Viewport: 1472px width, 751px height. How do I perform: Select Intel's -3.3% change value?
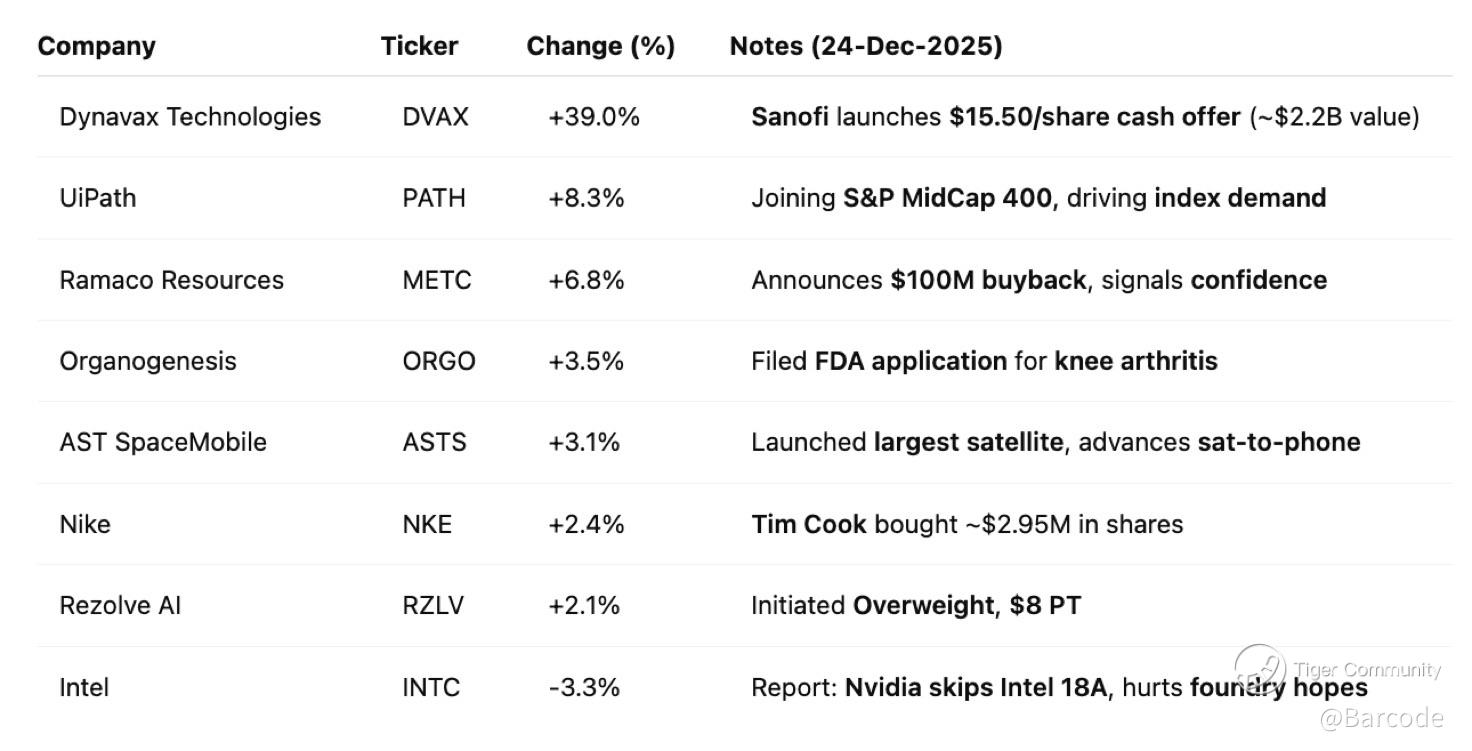pos(584,687)
